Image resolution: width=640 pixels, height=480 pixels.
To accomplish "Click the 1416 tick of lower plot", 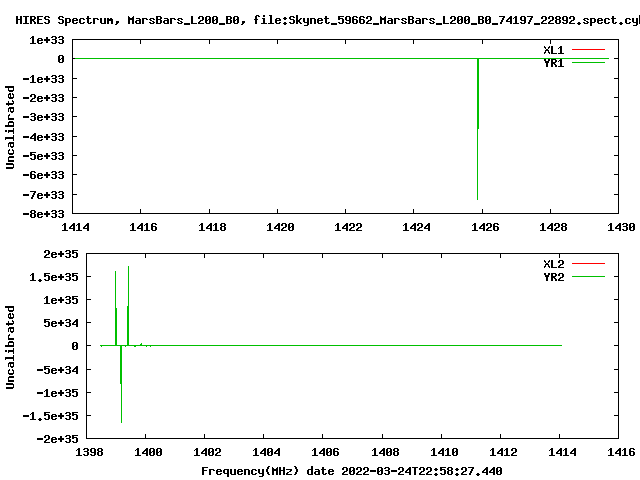I will [x=621, y=452].
